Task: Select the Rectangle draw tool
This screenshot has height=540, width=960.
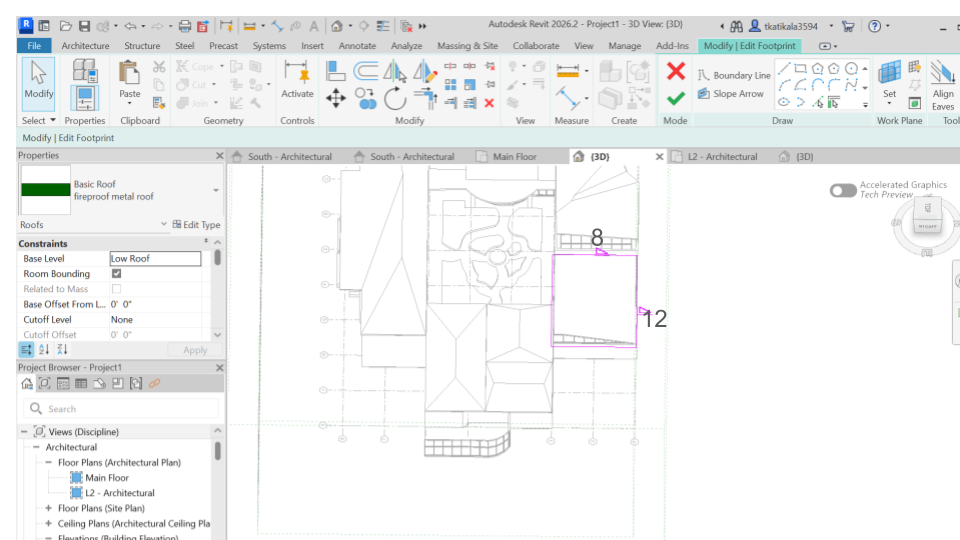Action: coord(800,68)
